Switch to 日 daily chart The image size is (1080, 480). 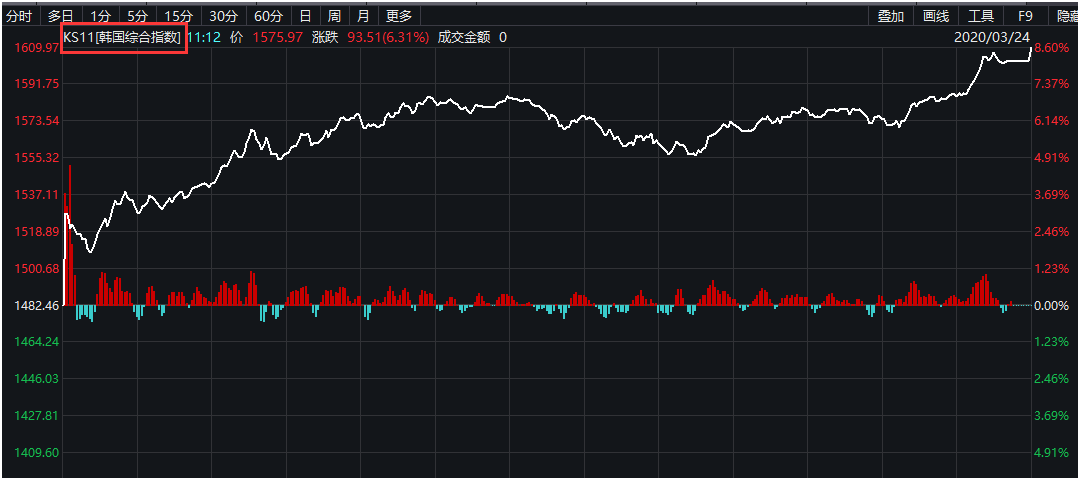click(x=306, y=16)
